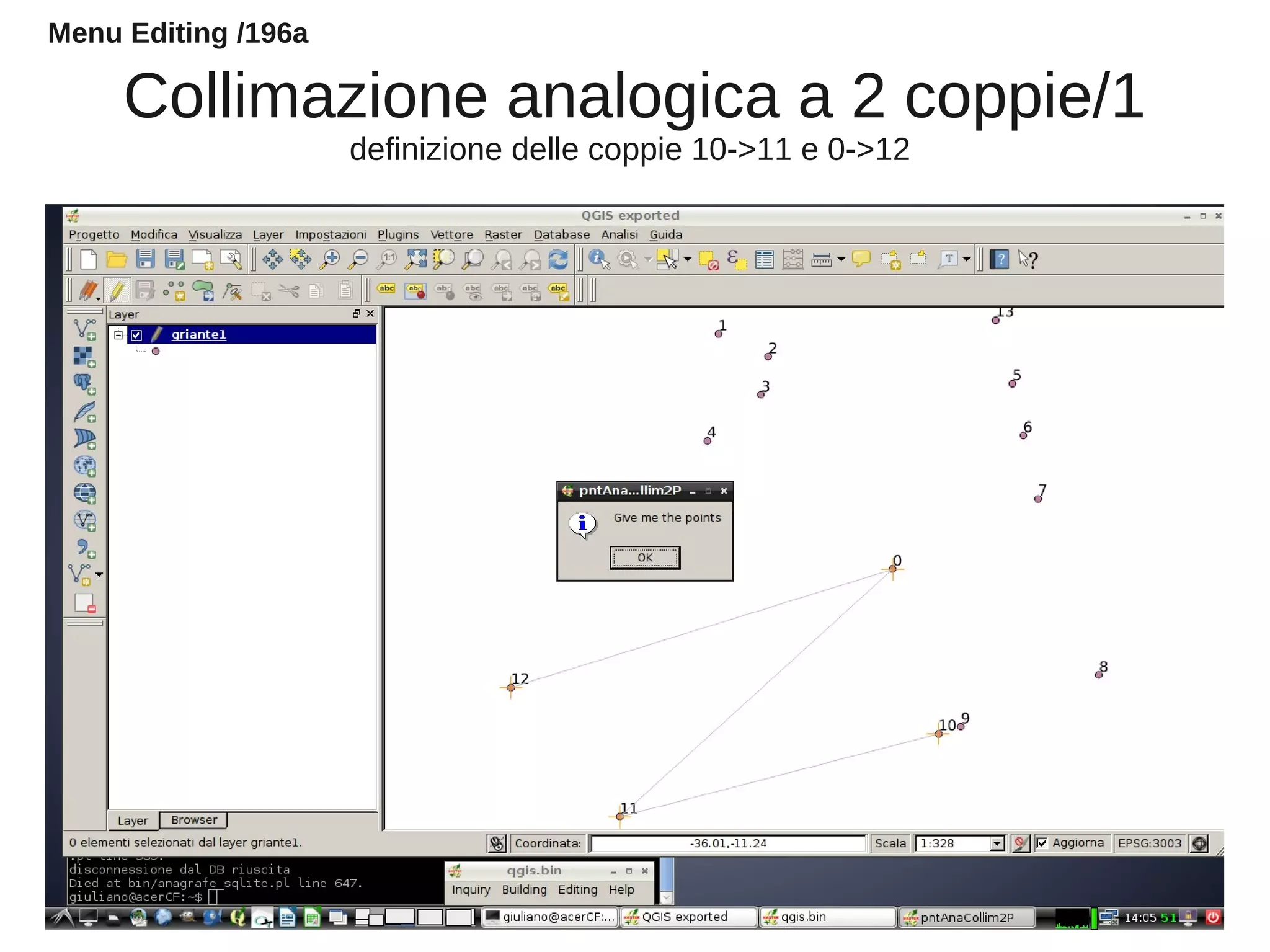
Task: Click the CRS status globe icon
Action: pyautogui.click(x=1199, y=843)
